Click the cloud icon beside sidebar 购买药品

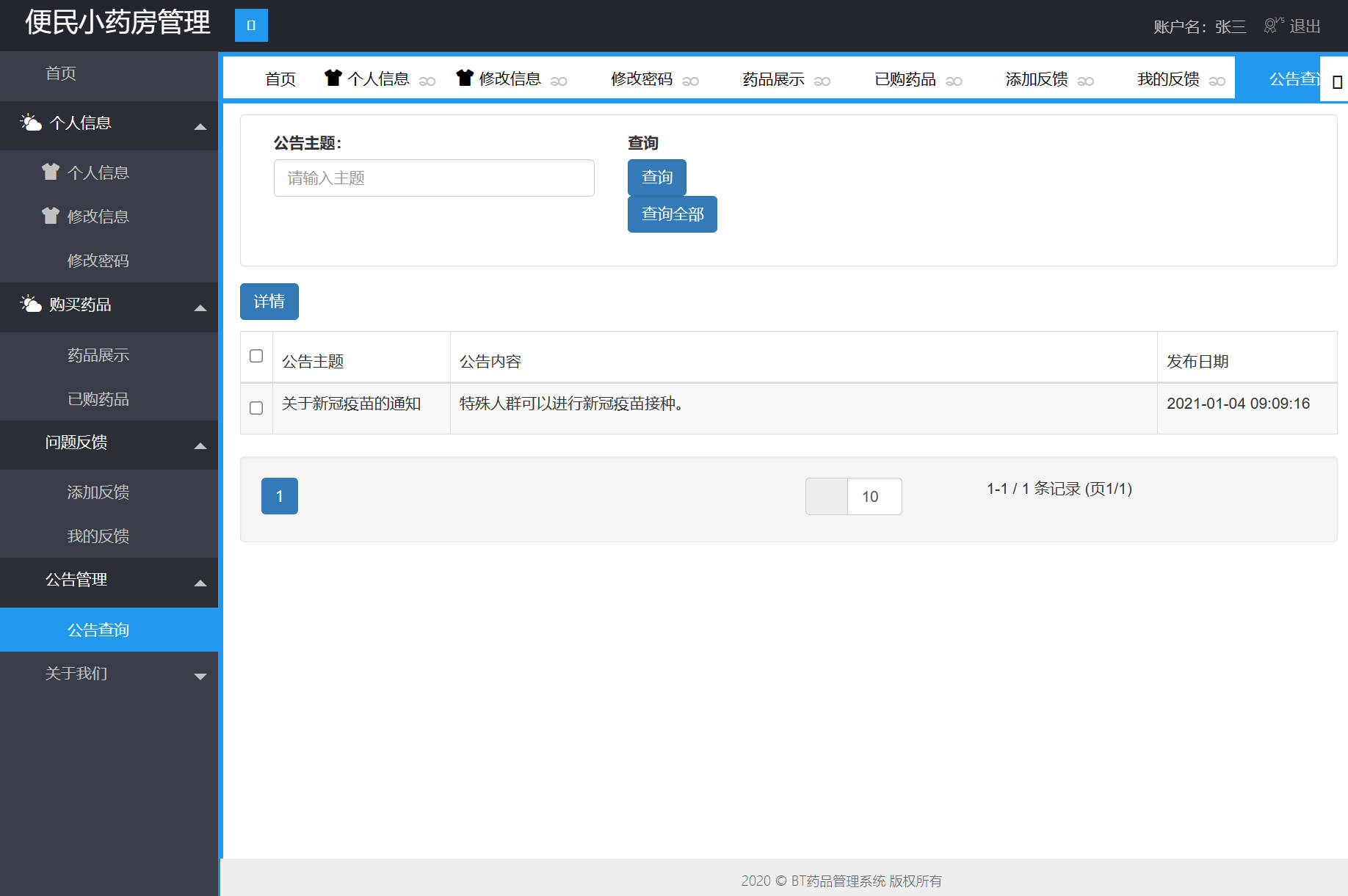[29, 306]
